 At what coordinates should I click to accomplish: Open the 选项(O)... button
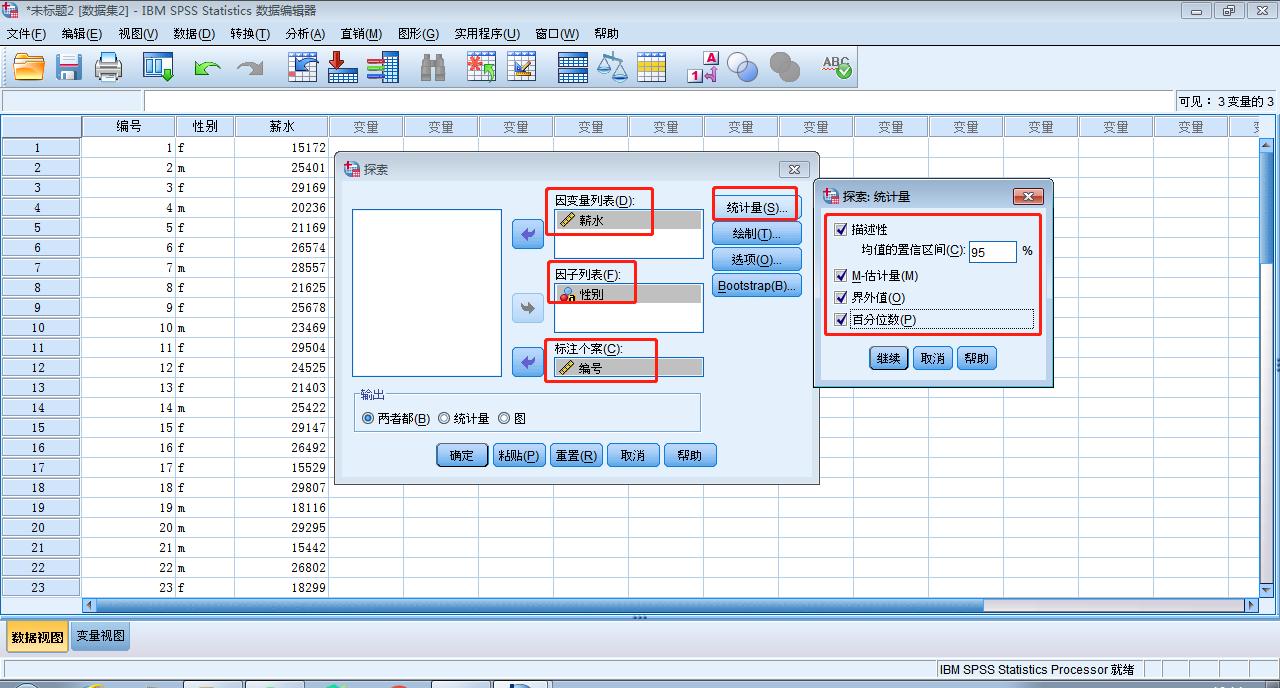click(757, 260)
